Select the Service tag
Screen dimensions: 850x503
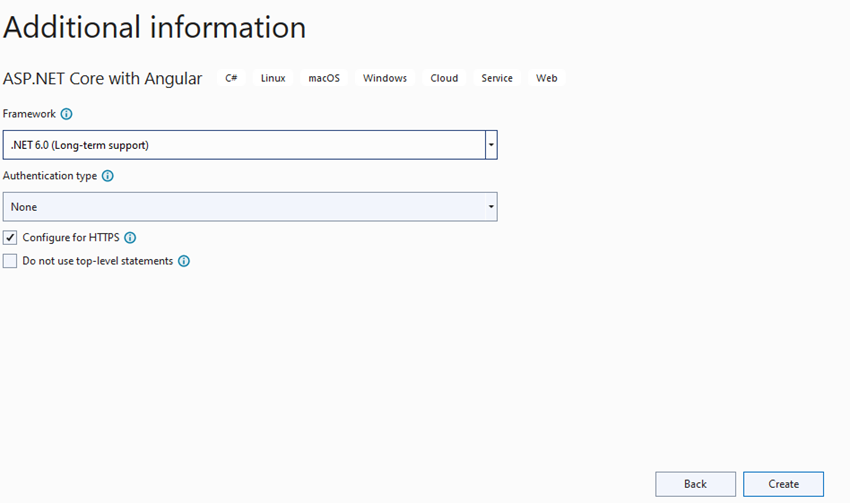tap(497, 78)
